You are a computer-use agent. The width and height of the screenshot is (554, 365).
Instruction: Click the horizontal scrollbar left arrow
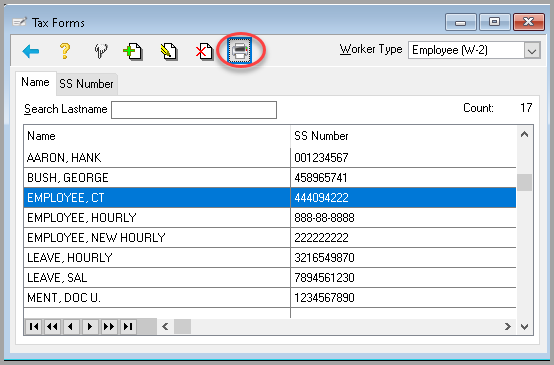(165, 326)
